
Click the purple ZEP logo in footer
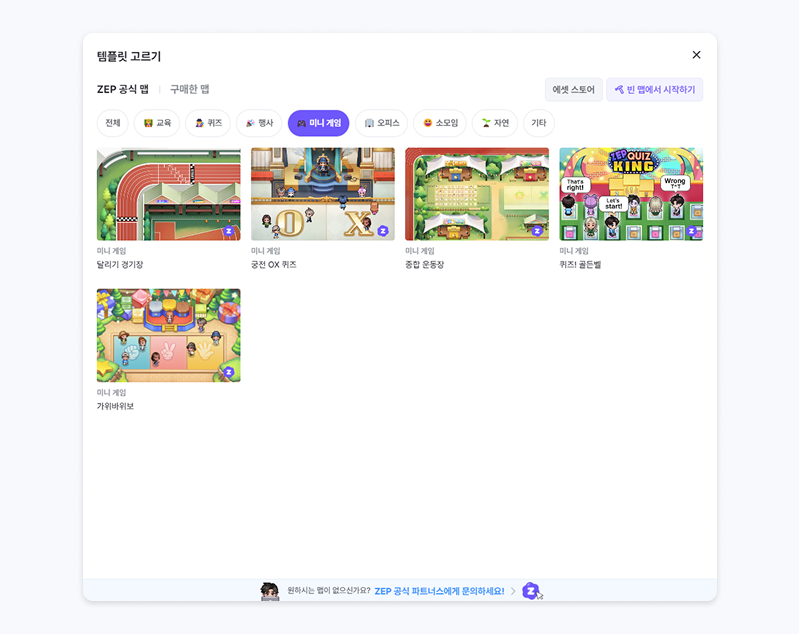click(x=531, y=591)
